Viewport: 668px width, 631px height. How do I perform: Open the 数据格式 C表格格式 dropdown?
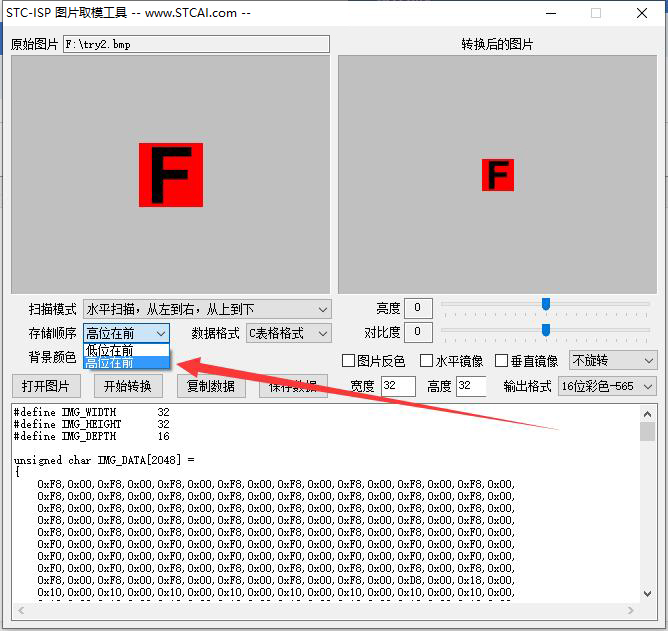[289, 333]
